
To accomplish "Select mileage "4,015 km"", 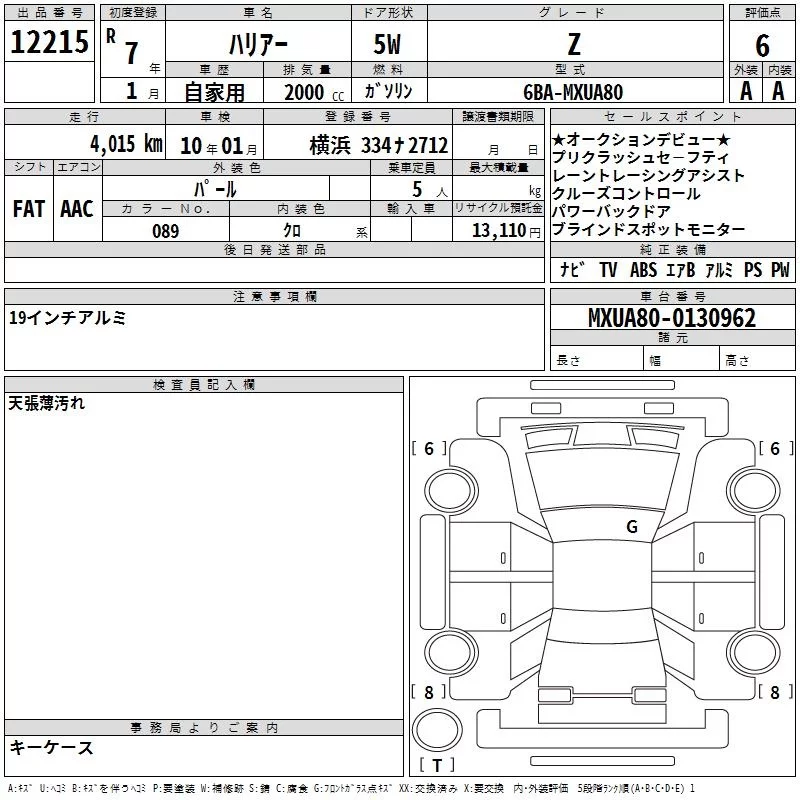I will (x=127, y=144).
